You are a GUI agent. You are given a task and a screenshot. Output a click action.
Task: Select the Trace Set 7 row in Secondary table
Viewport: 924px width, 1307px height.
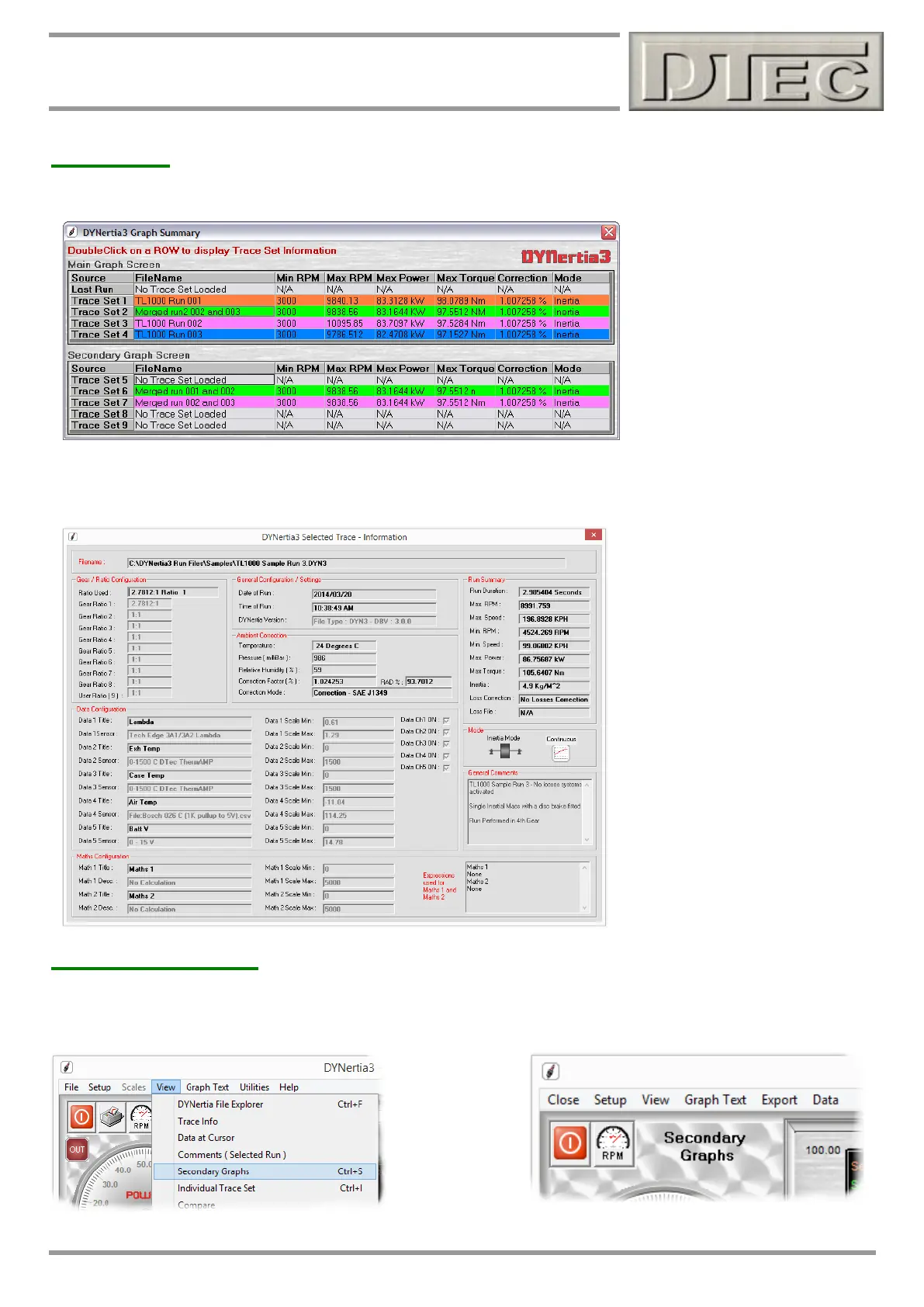pos(340,403)
